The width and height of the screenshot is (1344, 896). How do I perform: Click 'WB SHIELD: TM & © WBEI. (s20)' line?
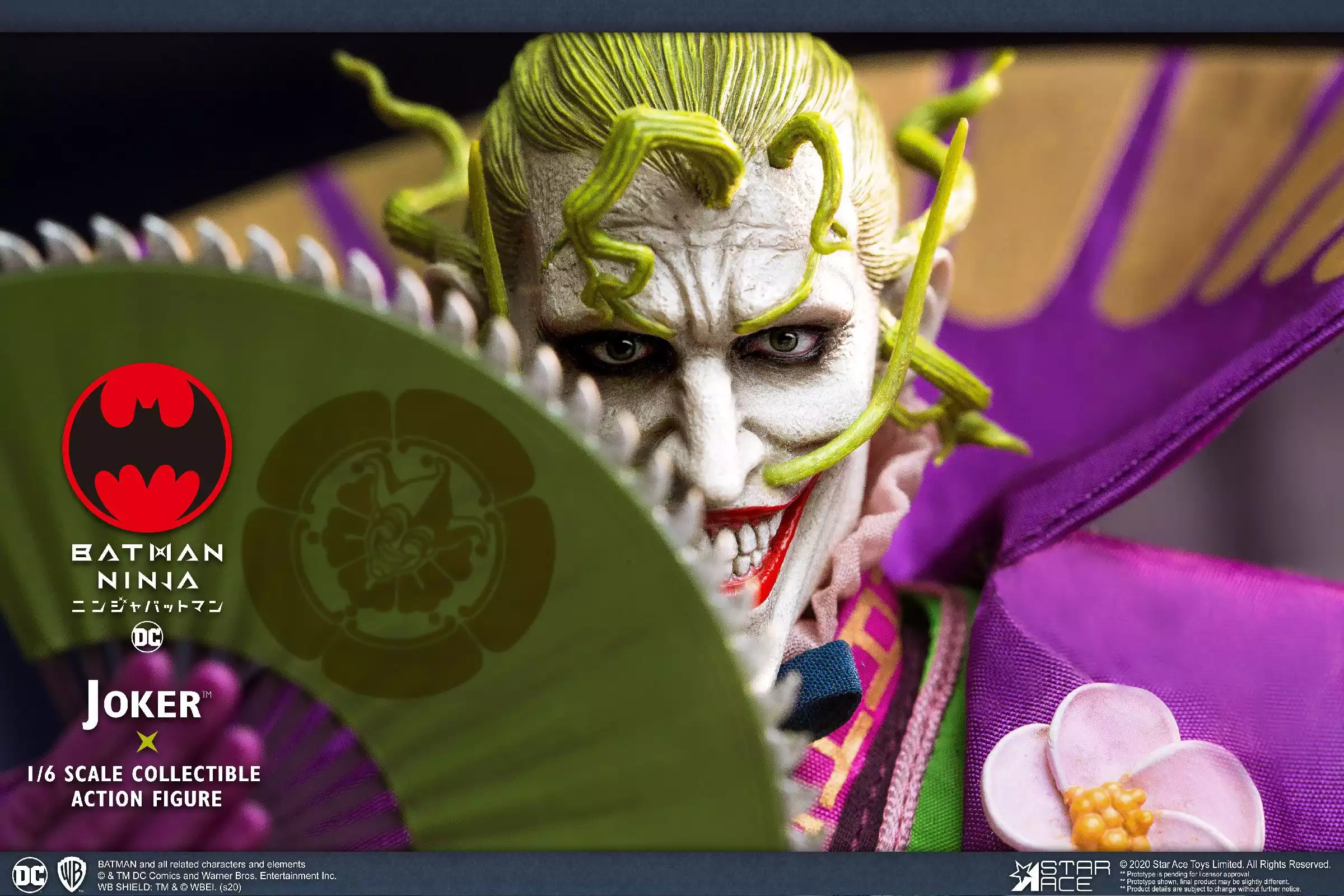click(170, 887)
